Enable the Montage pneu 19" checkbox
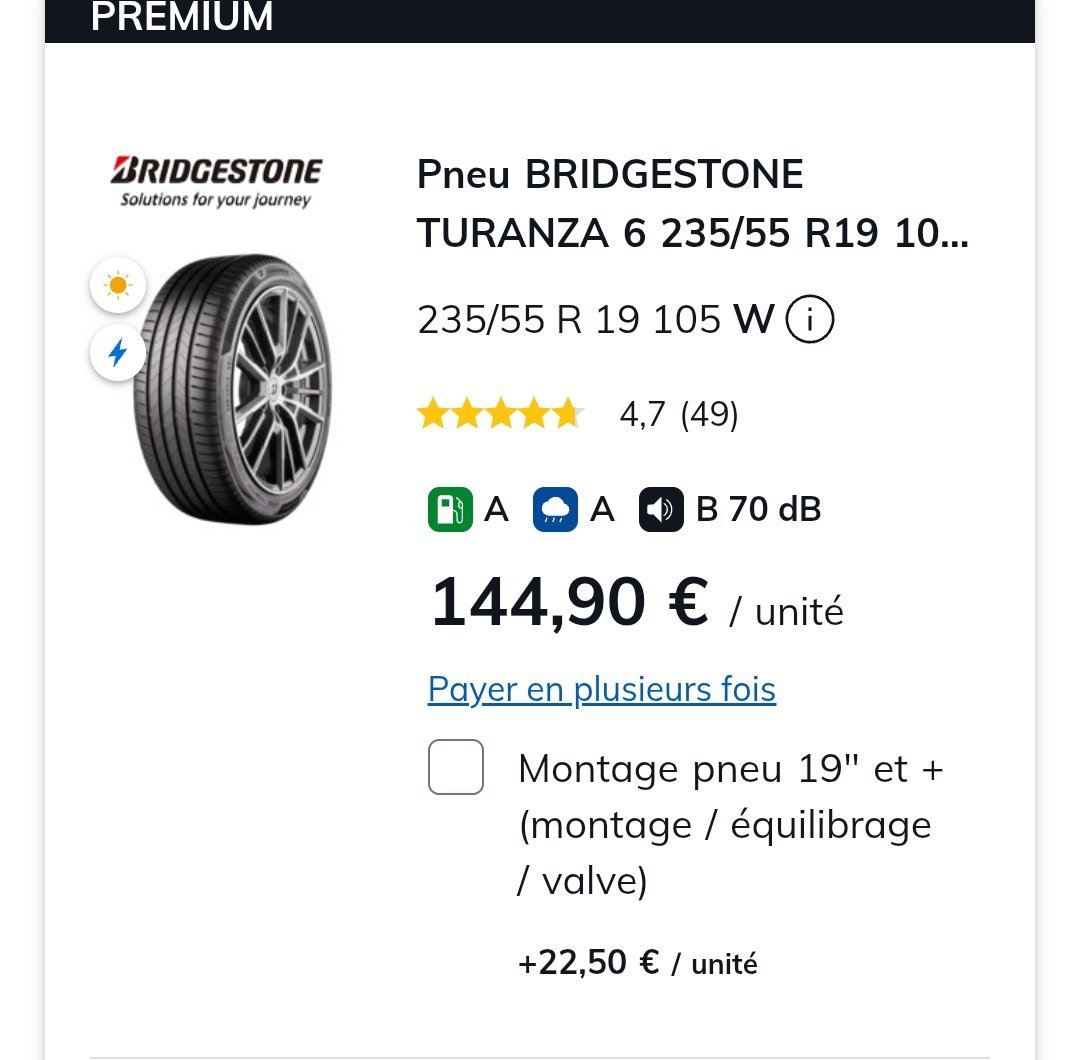This screenshot has height=1060, width=1080. tap(455, 767)
